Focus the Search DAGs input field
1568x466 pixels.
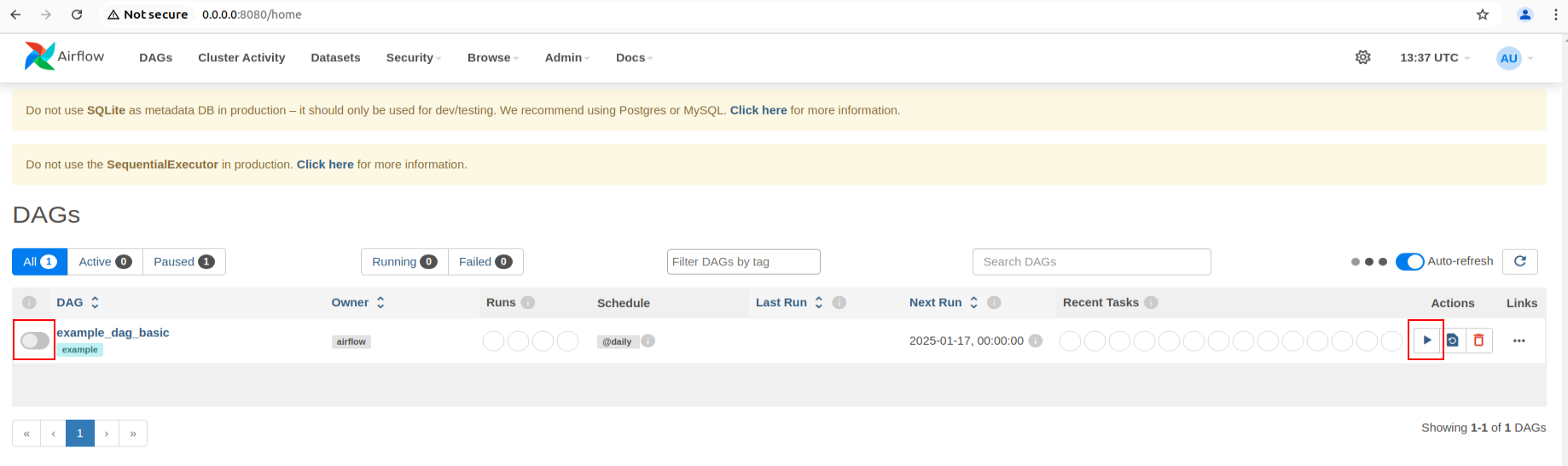tap(1091, 261)
